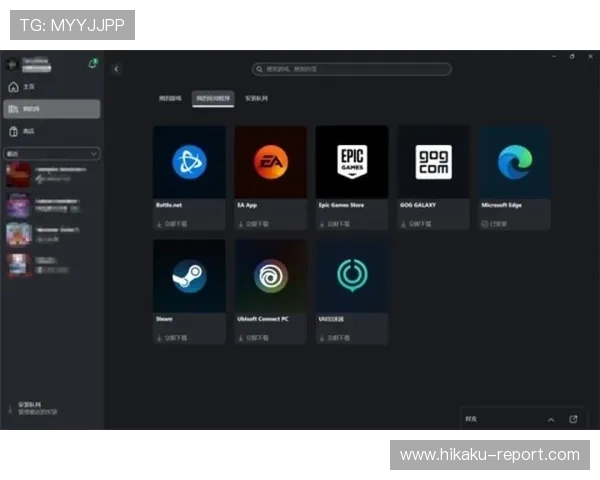Select the Steam app tile
This screenshot has width=600, height=480.
pyautogui.click(x=189, y=276)
